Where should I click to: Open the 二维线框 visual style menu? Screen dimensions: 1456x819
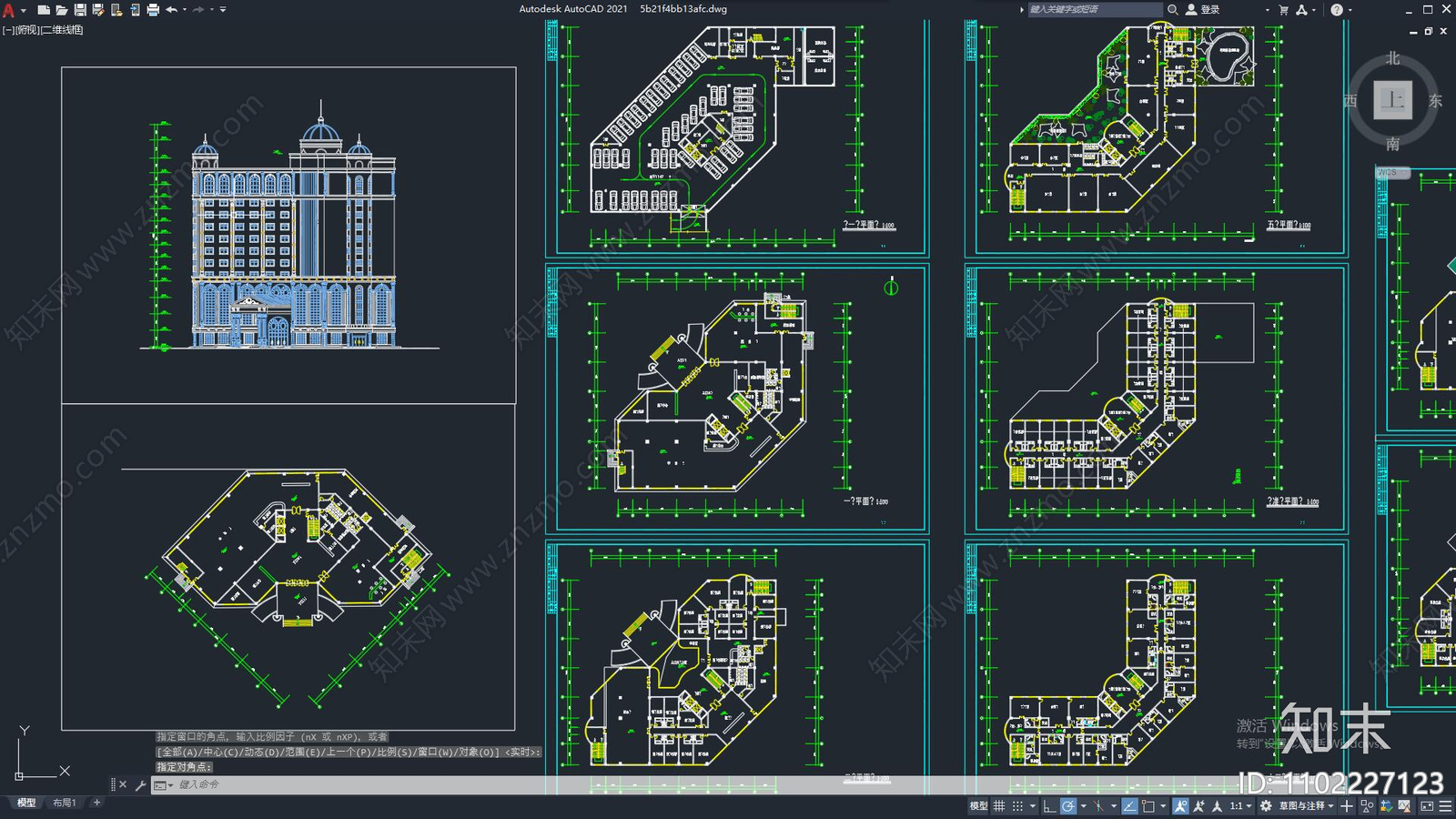click(x=62, y=30)
